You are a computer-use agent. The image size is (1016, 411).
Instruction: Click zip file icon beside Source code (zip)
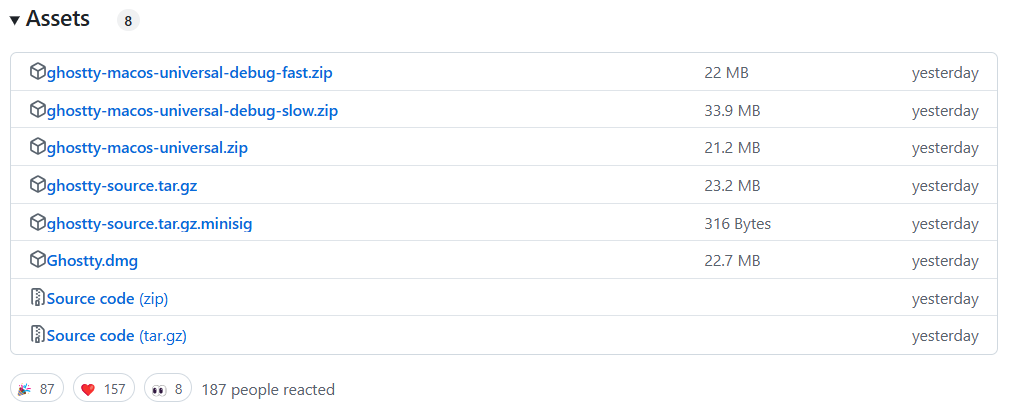tap(38, 298)
